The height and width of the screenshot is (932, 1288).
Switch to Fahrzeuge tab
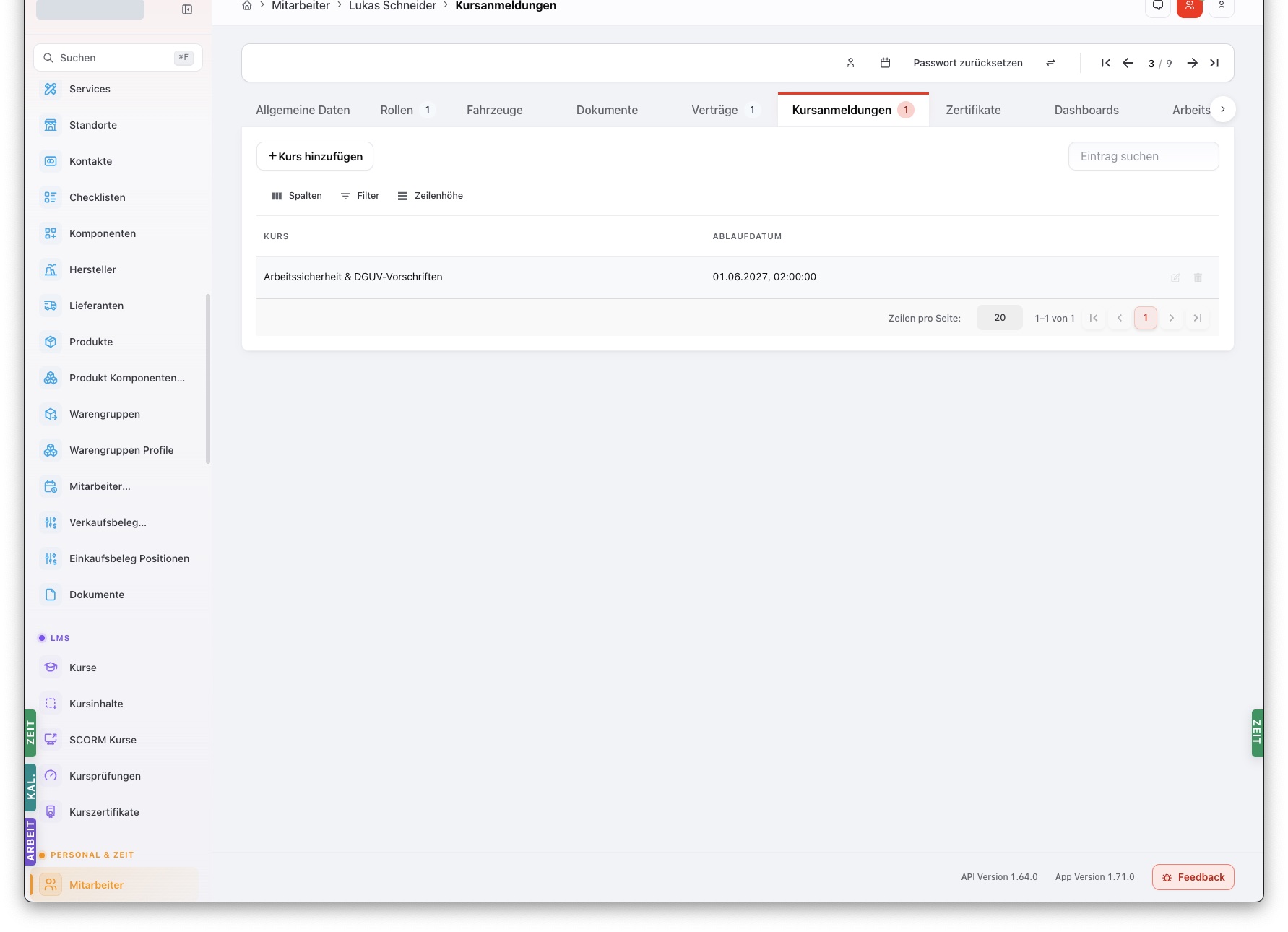[495, 110]
